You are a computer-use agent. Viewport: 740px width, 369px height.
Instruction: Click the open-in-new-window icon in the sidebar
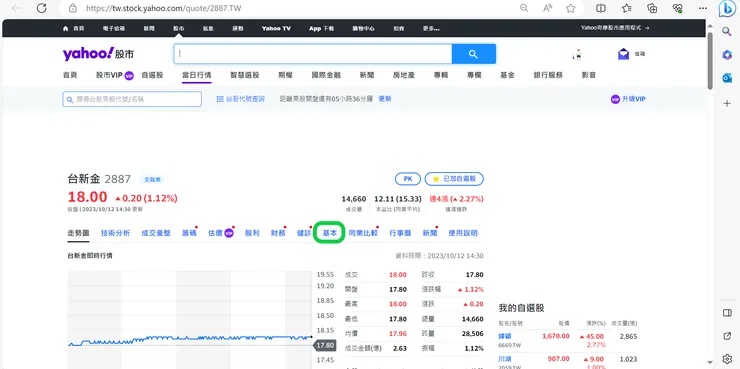click(727, 335)
